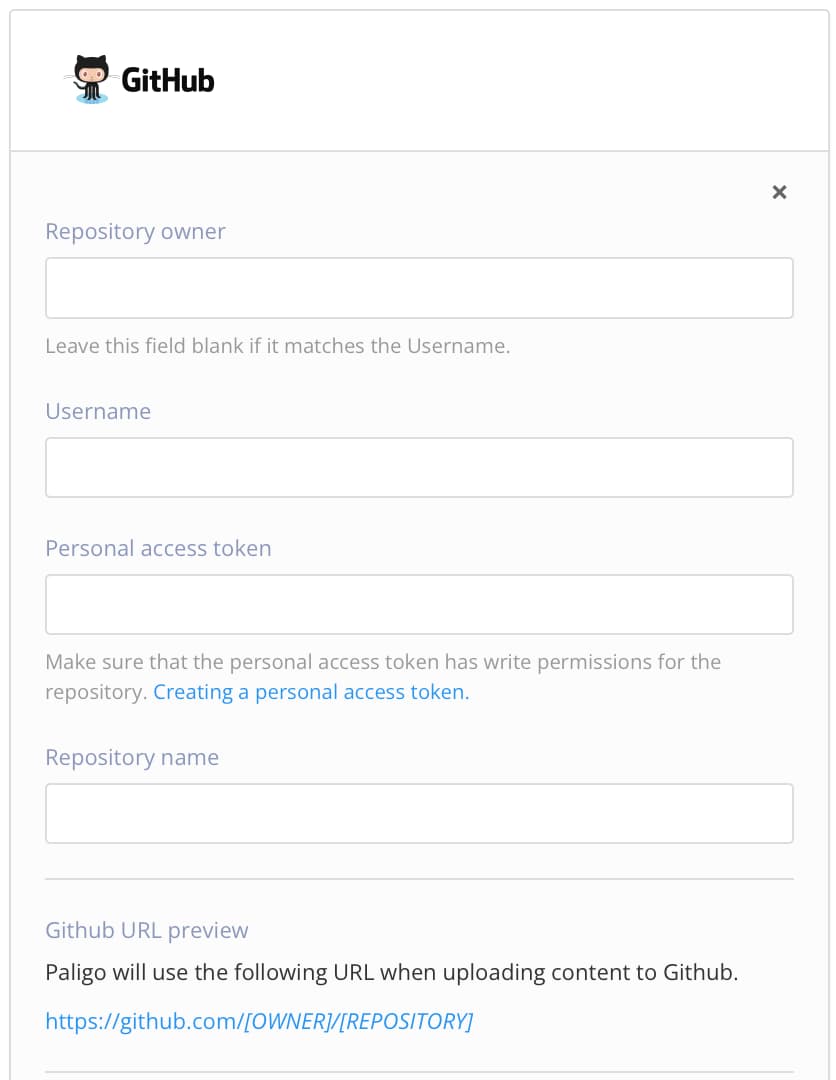This screenshot has height=1080, width=836.
Task: Select the Repository owner field label
Action: coord(135,231)
